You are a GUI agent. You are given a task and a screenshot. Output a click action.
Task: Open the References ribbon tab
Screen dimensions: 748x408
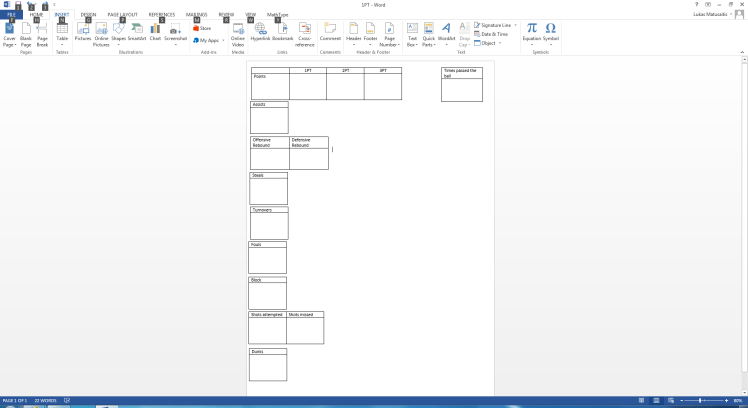point(161,15)
